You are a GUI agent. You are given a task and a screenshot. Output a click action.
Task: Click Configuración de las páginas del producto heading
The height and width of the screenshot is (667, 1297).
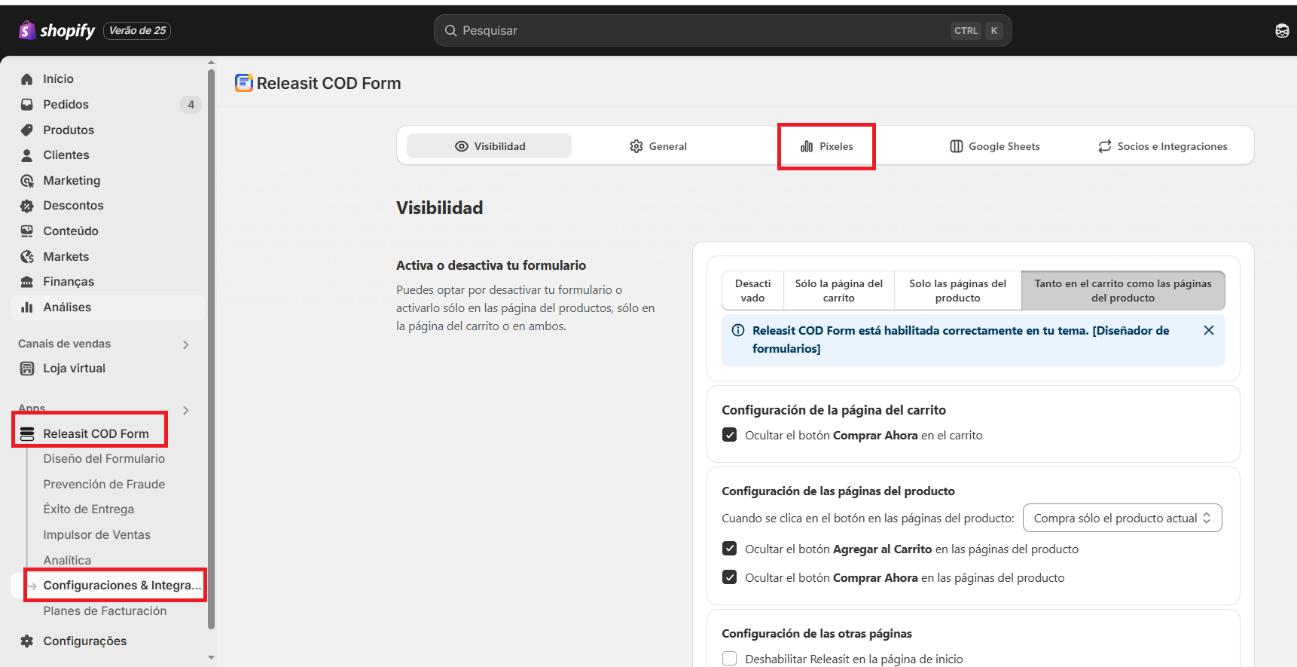tap(838, 491)
